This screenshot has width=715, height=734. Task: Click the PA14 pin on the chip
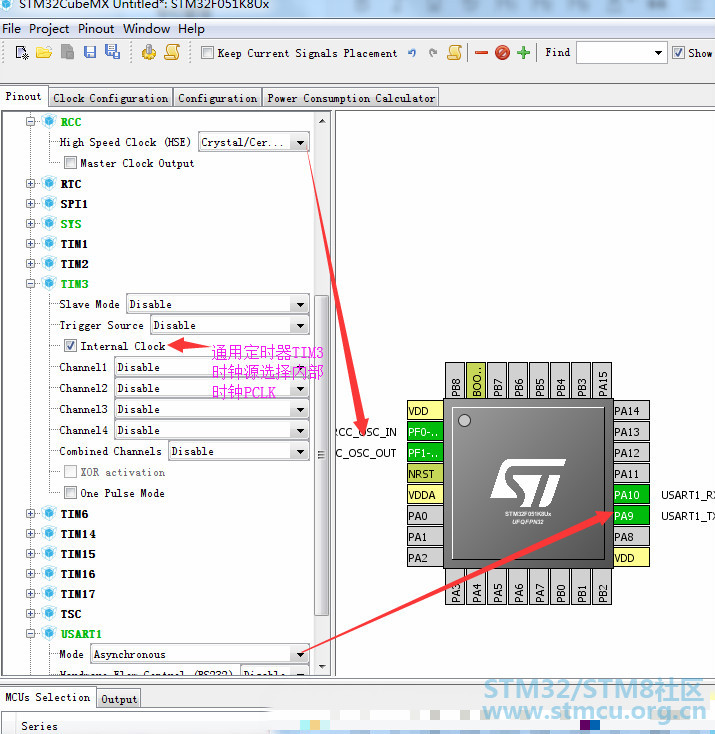click(631, 411)
